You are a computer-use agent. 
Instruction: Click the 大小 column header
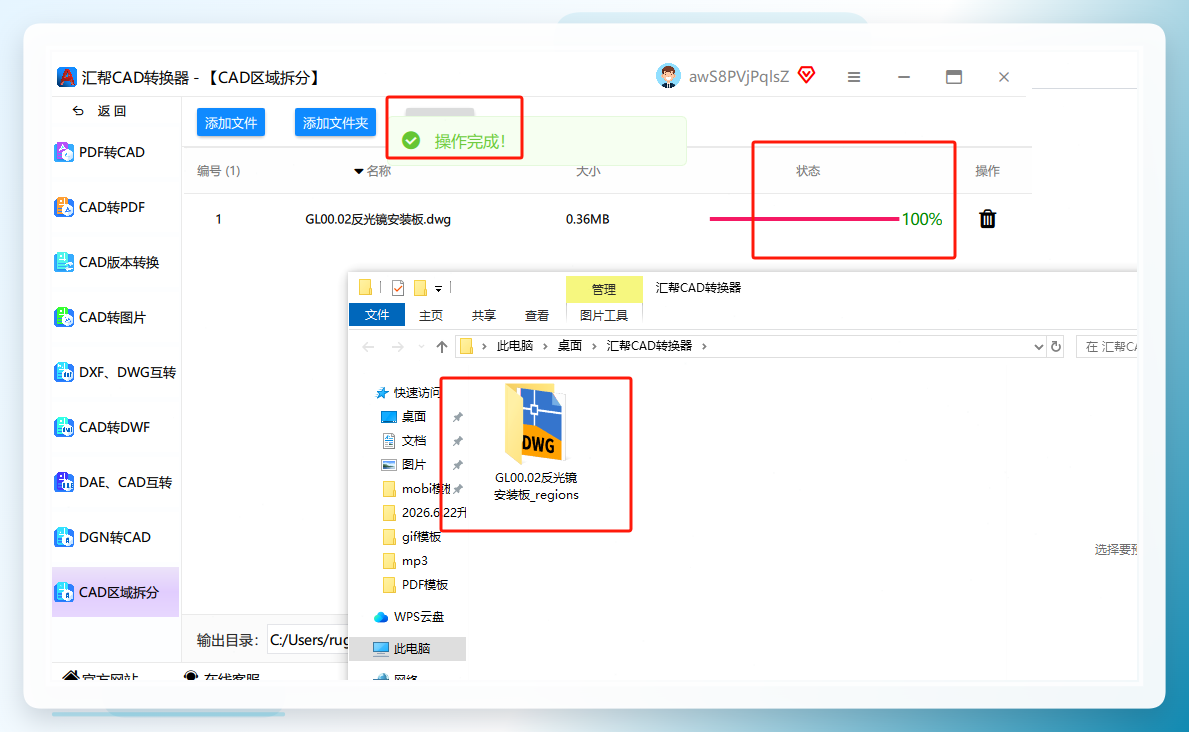click(588, 171)
